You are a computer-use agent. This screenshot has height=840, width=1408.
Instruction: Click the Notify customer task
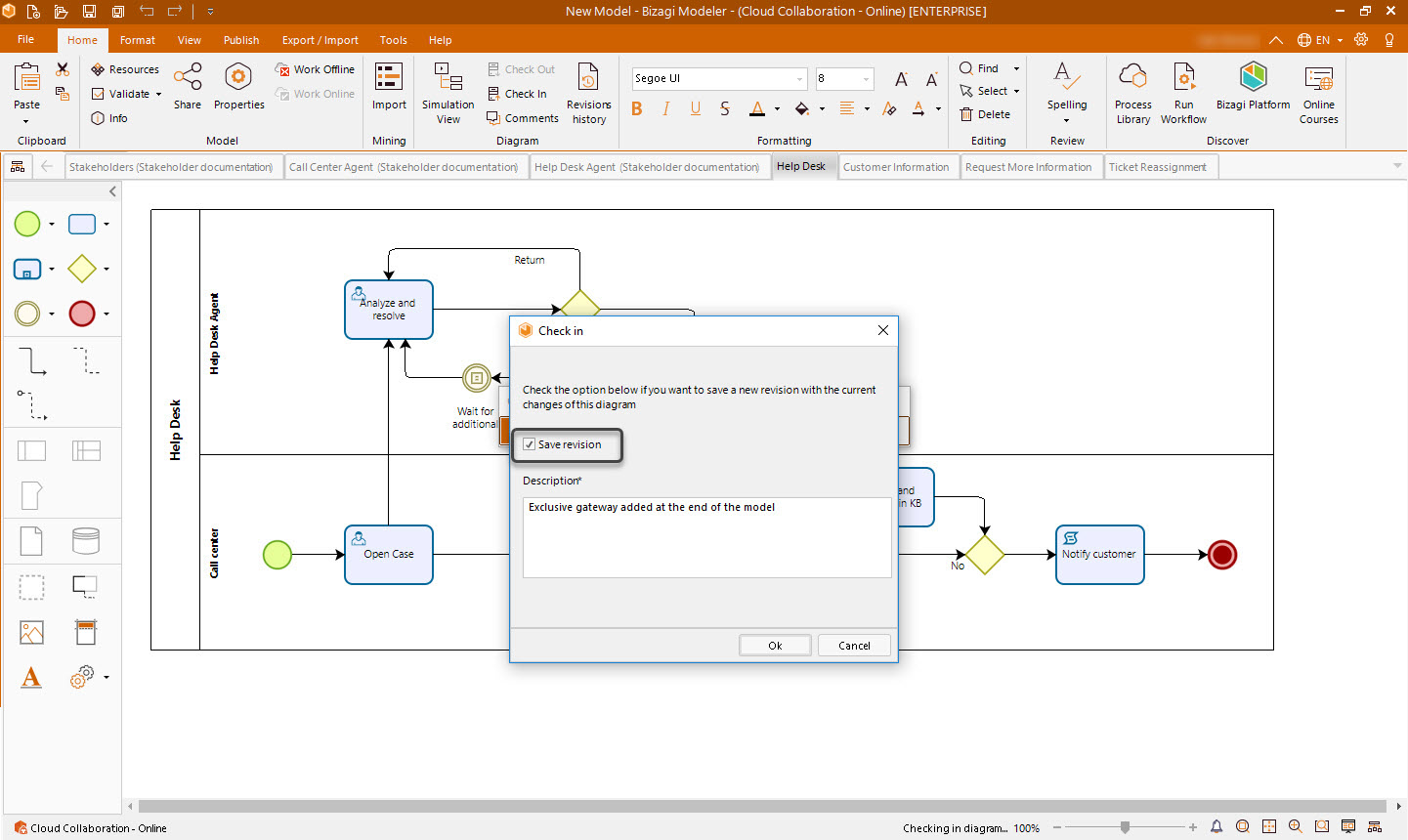[x=1099, y=555]
